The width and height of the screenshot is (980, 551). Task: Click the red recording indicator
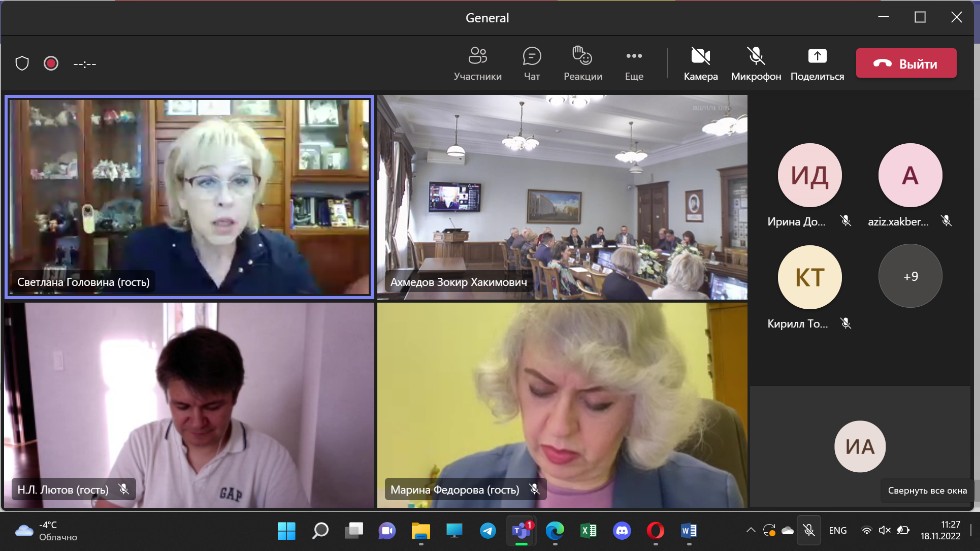pos(51,63)
